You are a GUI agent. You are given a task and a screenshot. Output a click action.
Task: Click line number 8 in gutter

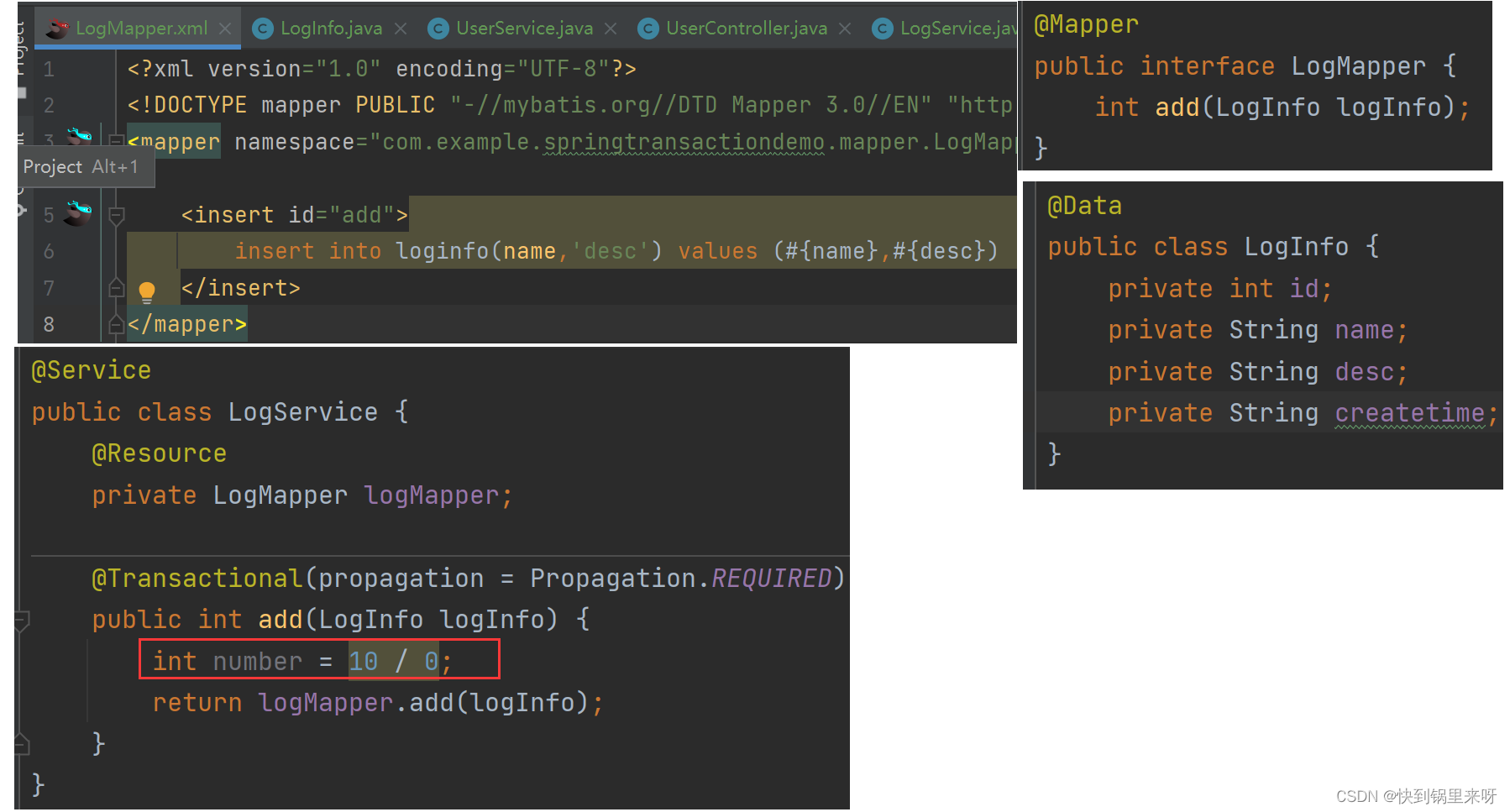coord(49,324)
